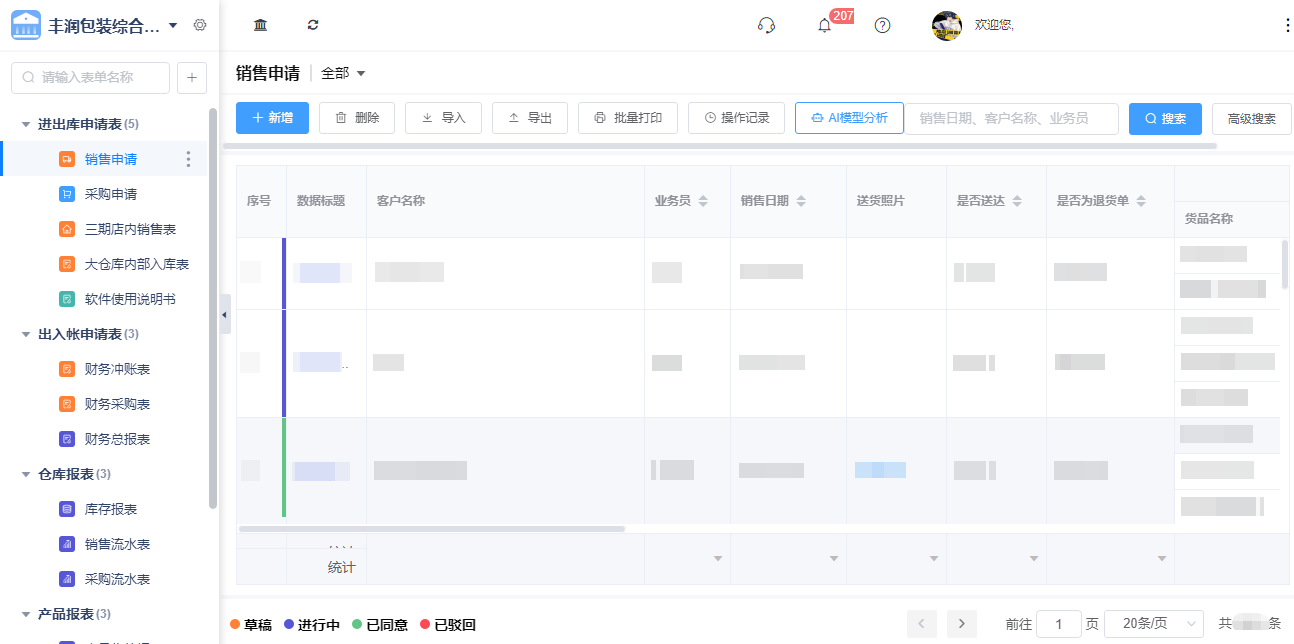Click the plus button beside form search
This screenshot has height=644, width=1294.
192,77
